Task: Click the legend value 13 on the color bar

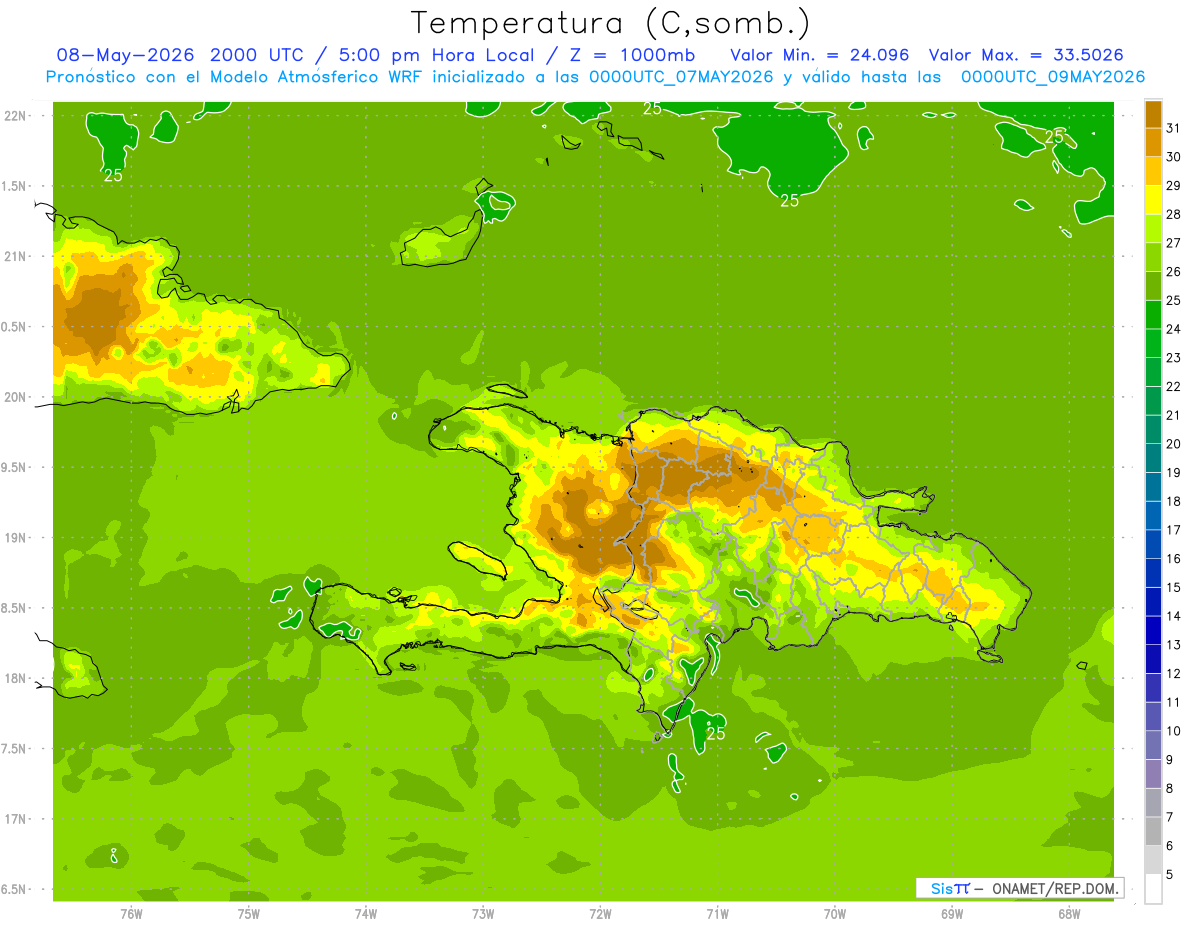Action: pyautogui.click(x=1173, y=645)
